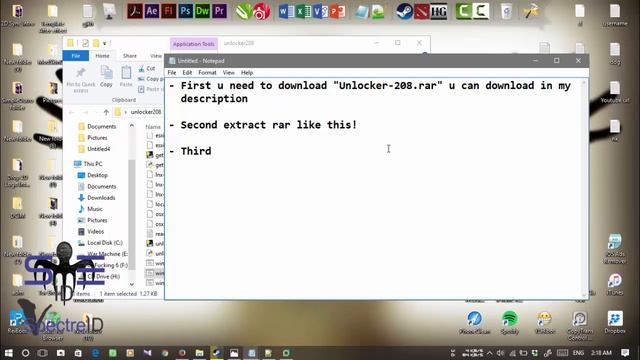The image size is (640, 360).
Task: Open Notepad File menu
Action: 172,73
